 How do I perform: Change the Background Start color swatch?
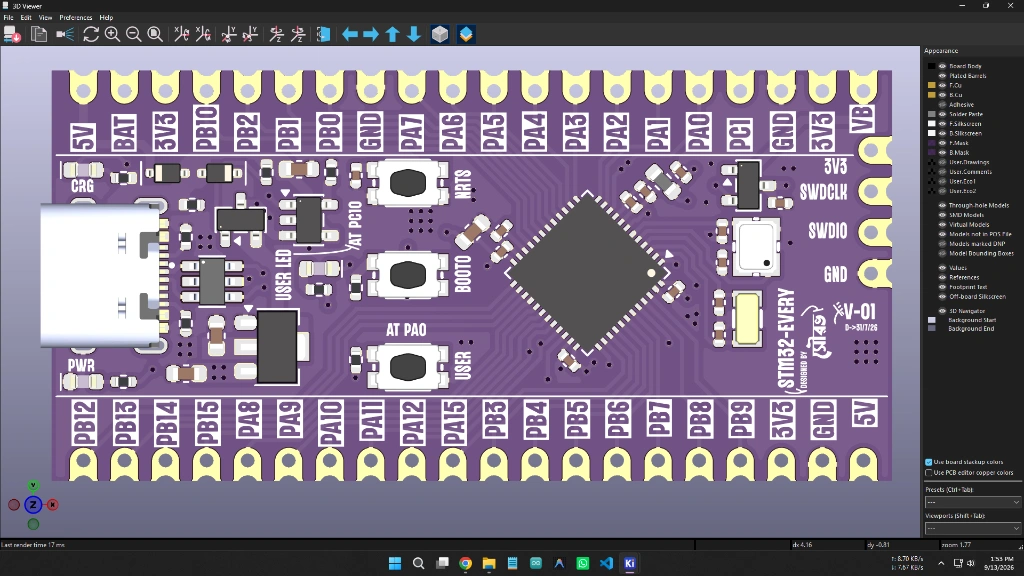click(932, 320)
